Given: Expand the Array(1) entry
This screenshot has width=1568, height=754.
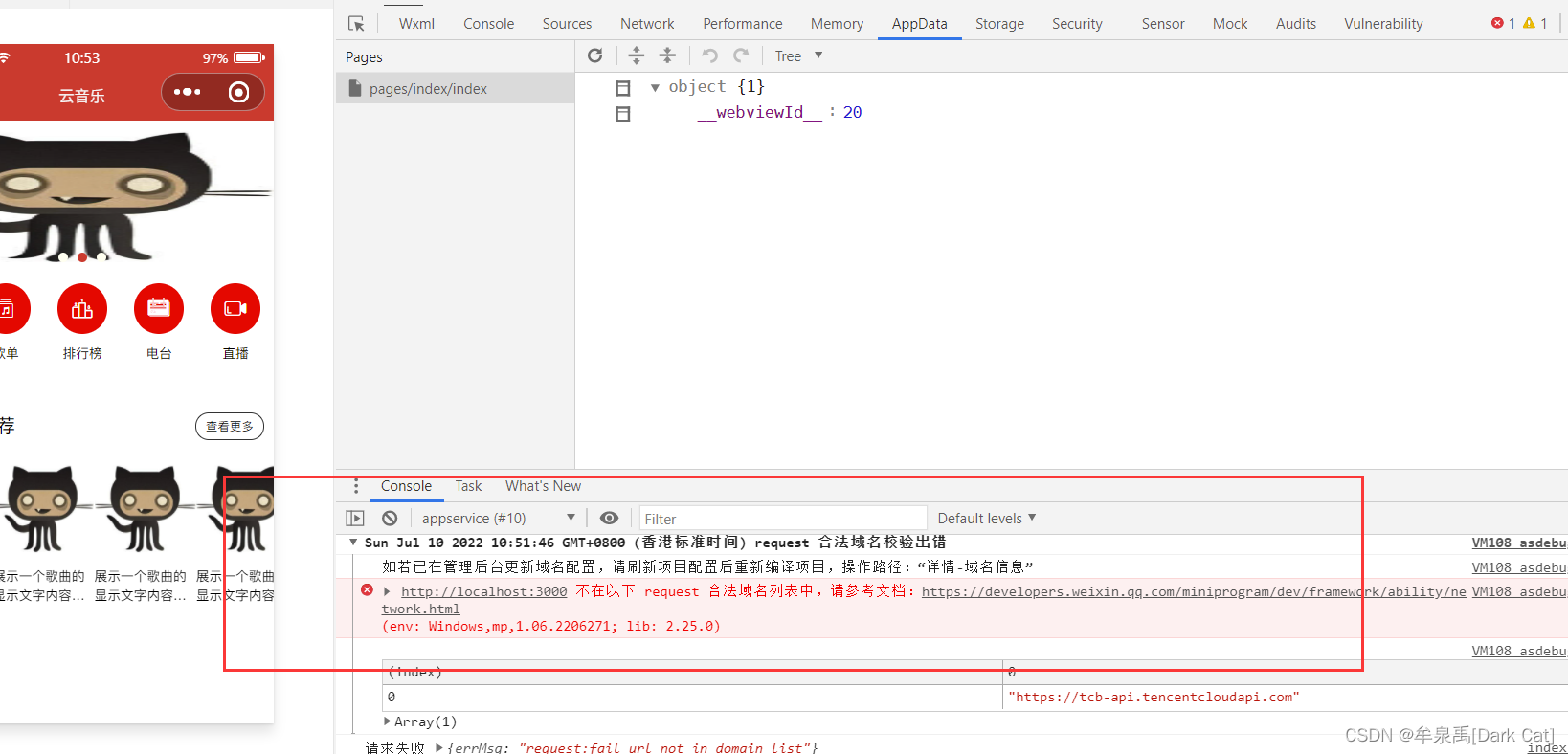Looking at the screenshot, I should (x=387, y=721).
